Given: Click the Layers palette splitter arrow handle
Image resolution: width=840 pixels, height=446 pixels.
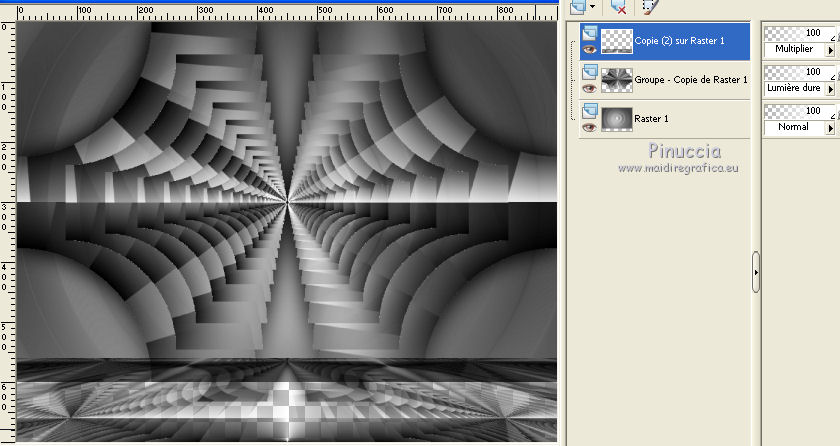Looking at the screenshot, I should (756, 272).
